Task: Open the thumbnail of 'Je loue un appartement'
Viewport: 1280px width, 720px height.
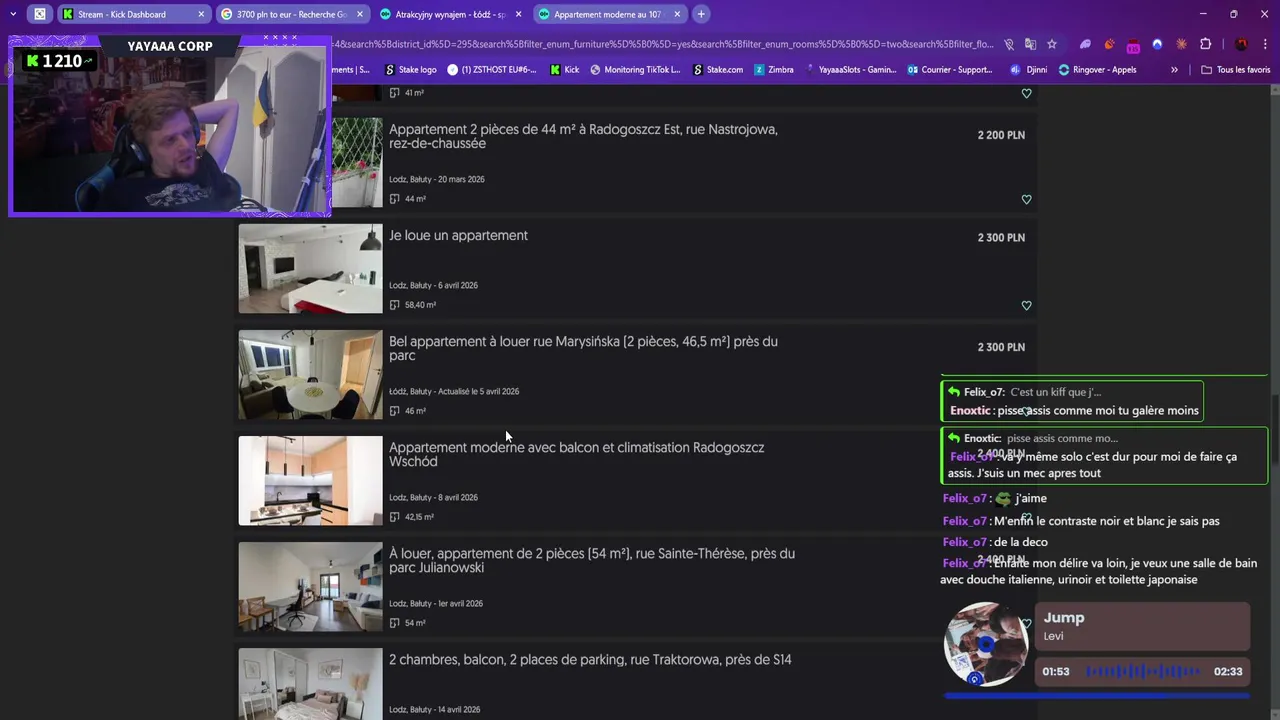Action: (x=310, y=268)
